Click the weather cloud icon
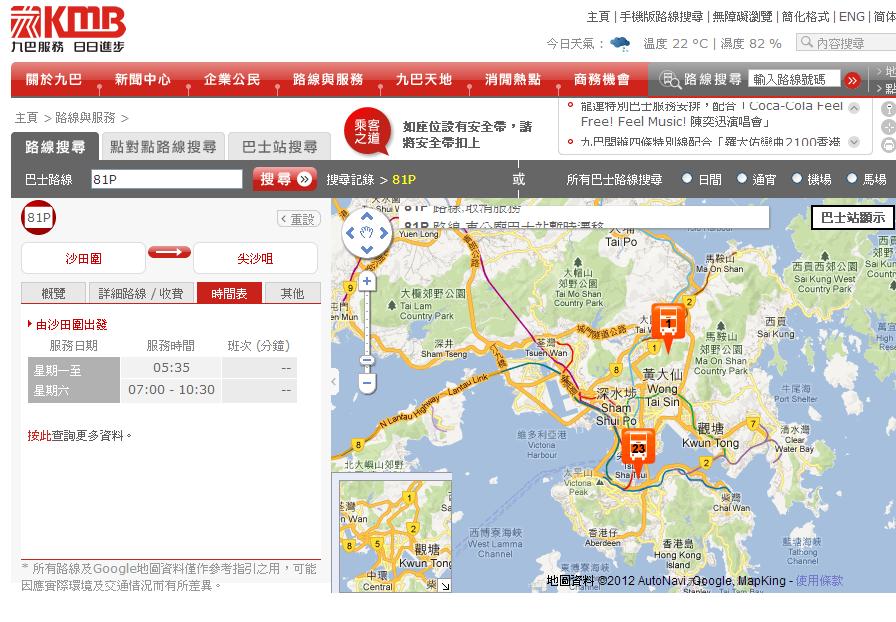The height and width of the screenshot is (622, 896). click(620, 43)
